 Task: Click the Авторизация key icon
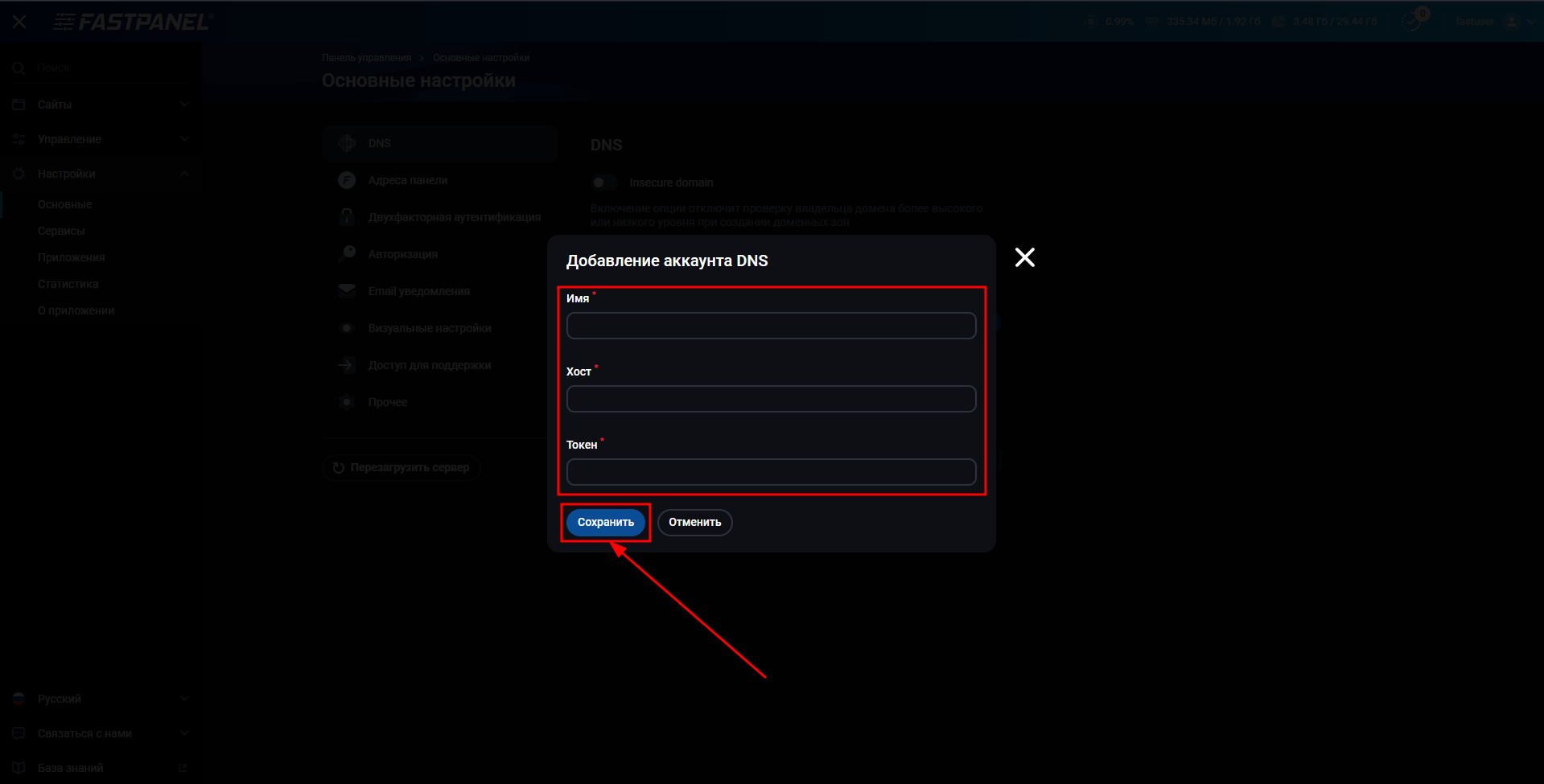point(347,254)
